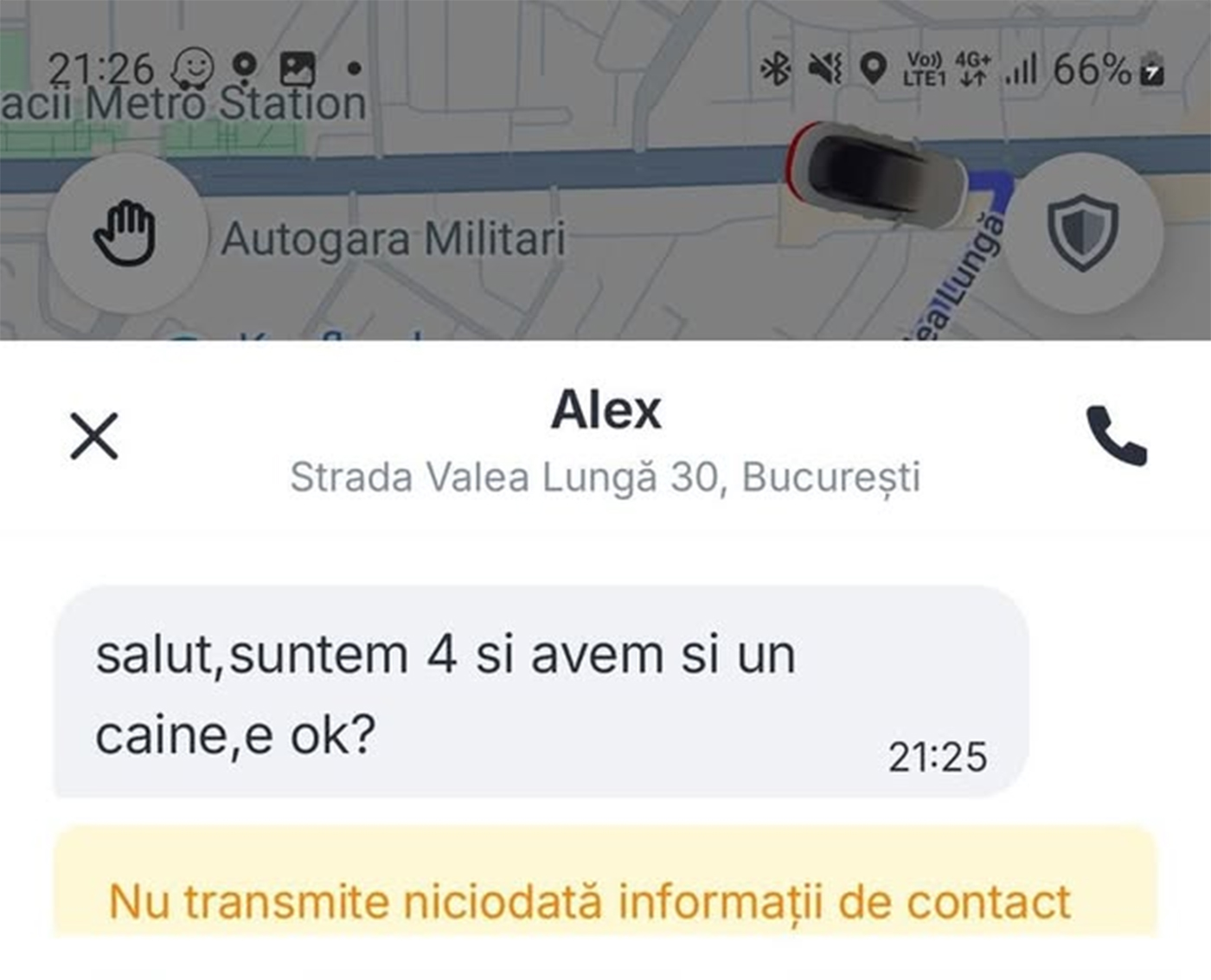Tap the blue route line on map
The image size is (1211, 980).
995,187
